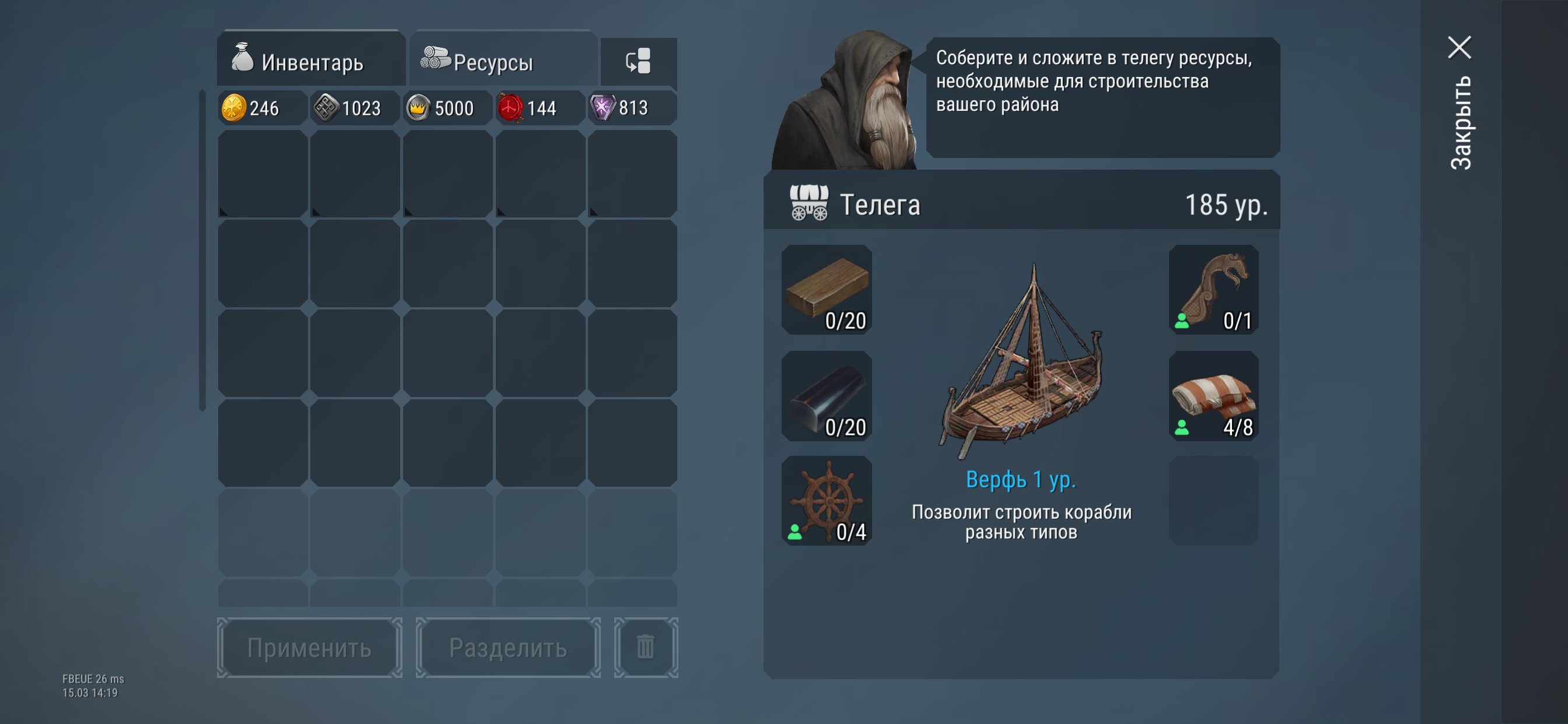
Task: Select the dark iron bar slot 0/20
Action: pyautogui.click(x=827, y=395)
